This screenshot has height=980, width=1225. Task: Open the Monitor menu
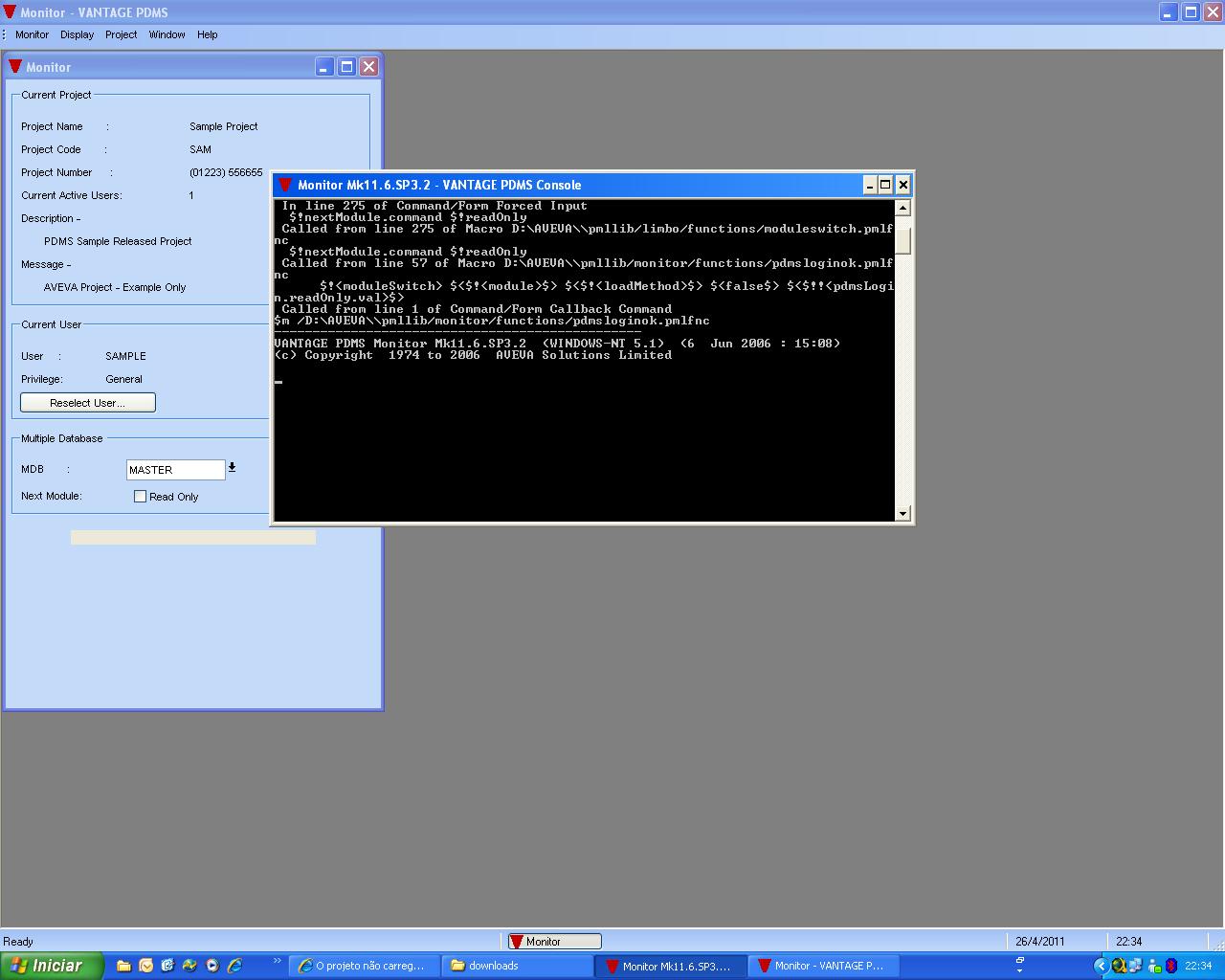(32, 34)
